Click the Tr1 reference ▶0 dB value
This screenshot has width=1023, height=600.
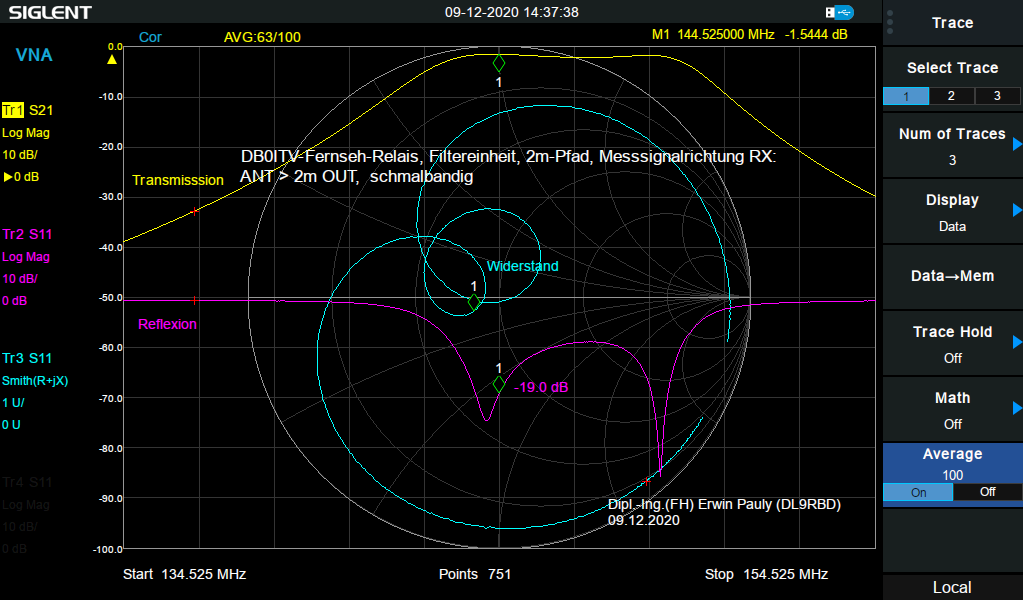(x=21, y=177)
